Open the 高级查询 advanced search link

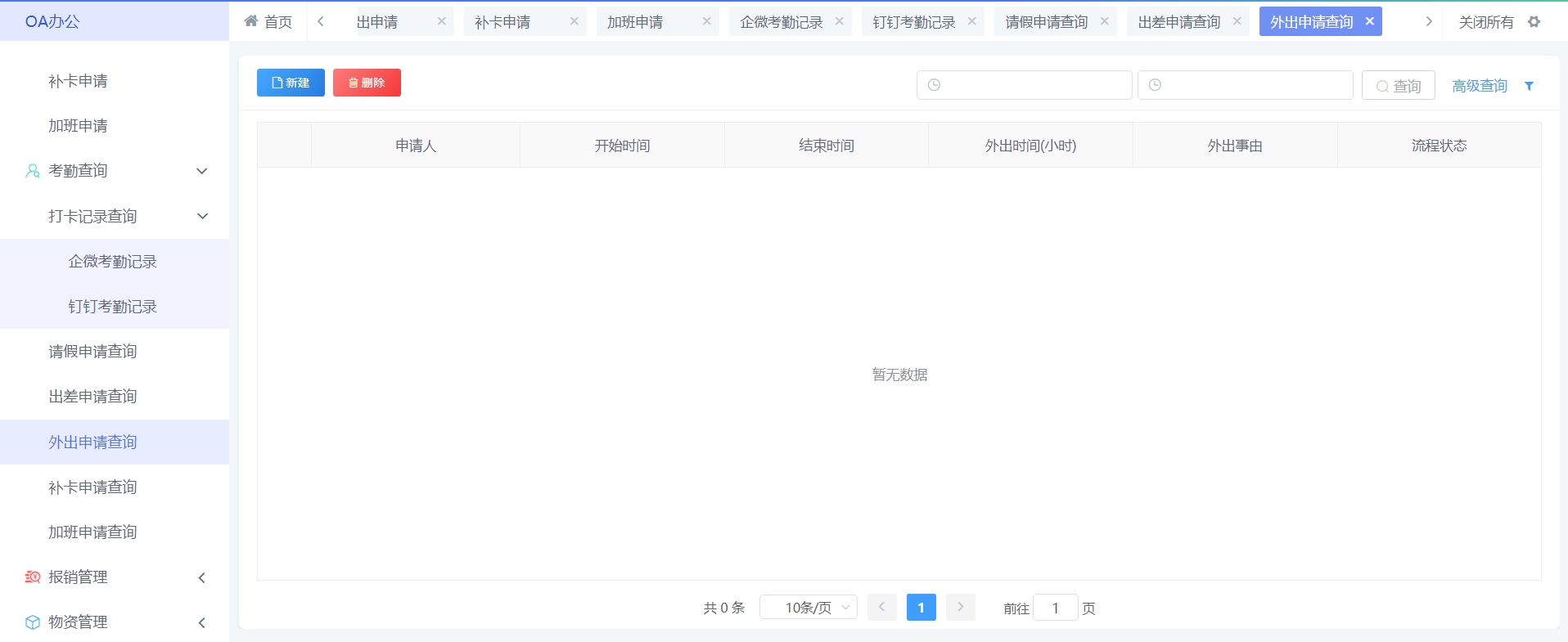tap(1479, 86)
